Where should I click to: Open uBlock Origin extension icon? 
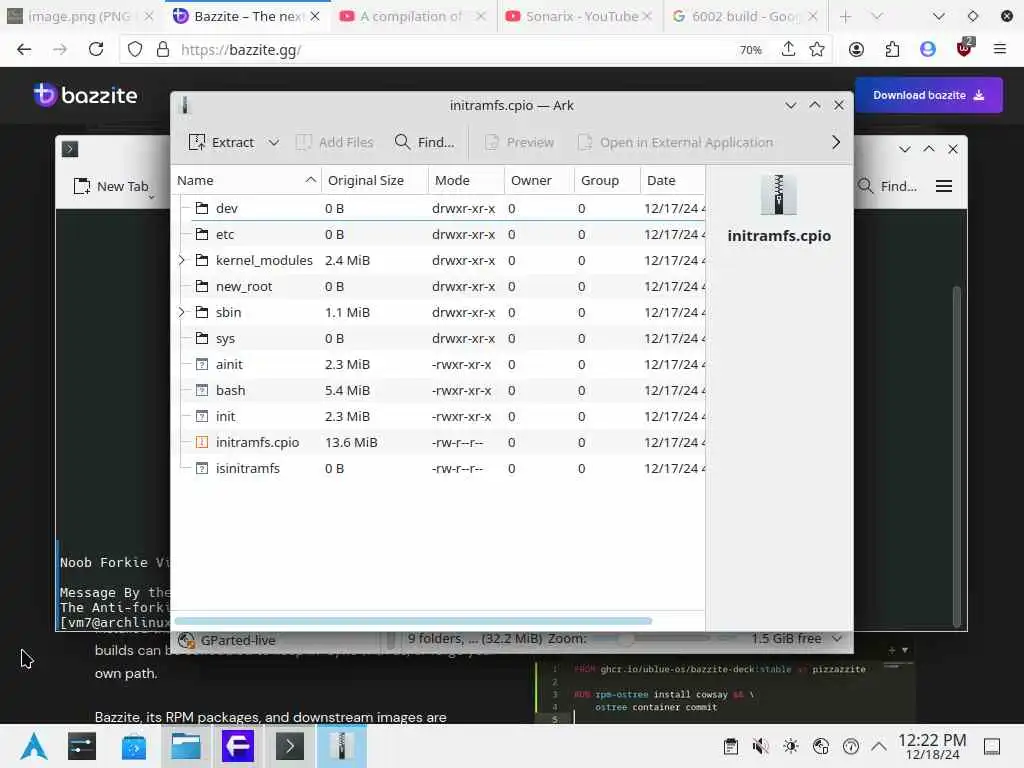click(x=965, y=48)
